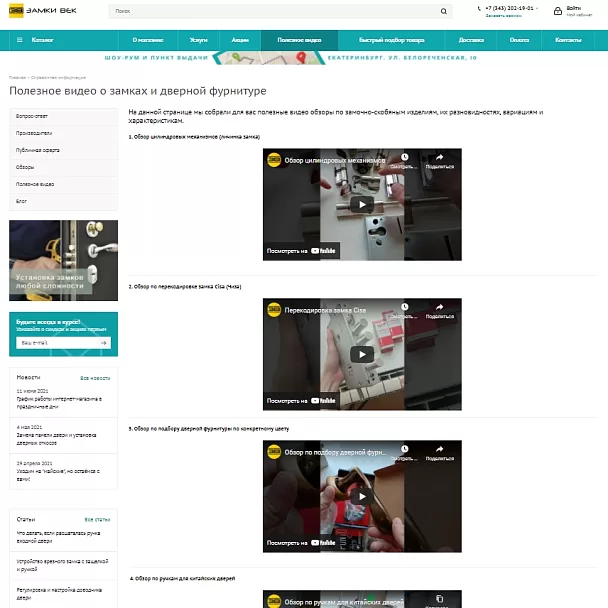Image resolution: width=608 pixels, height=608 pixels.
Task: Click the lock account icon
Action: point(558,11)
